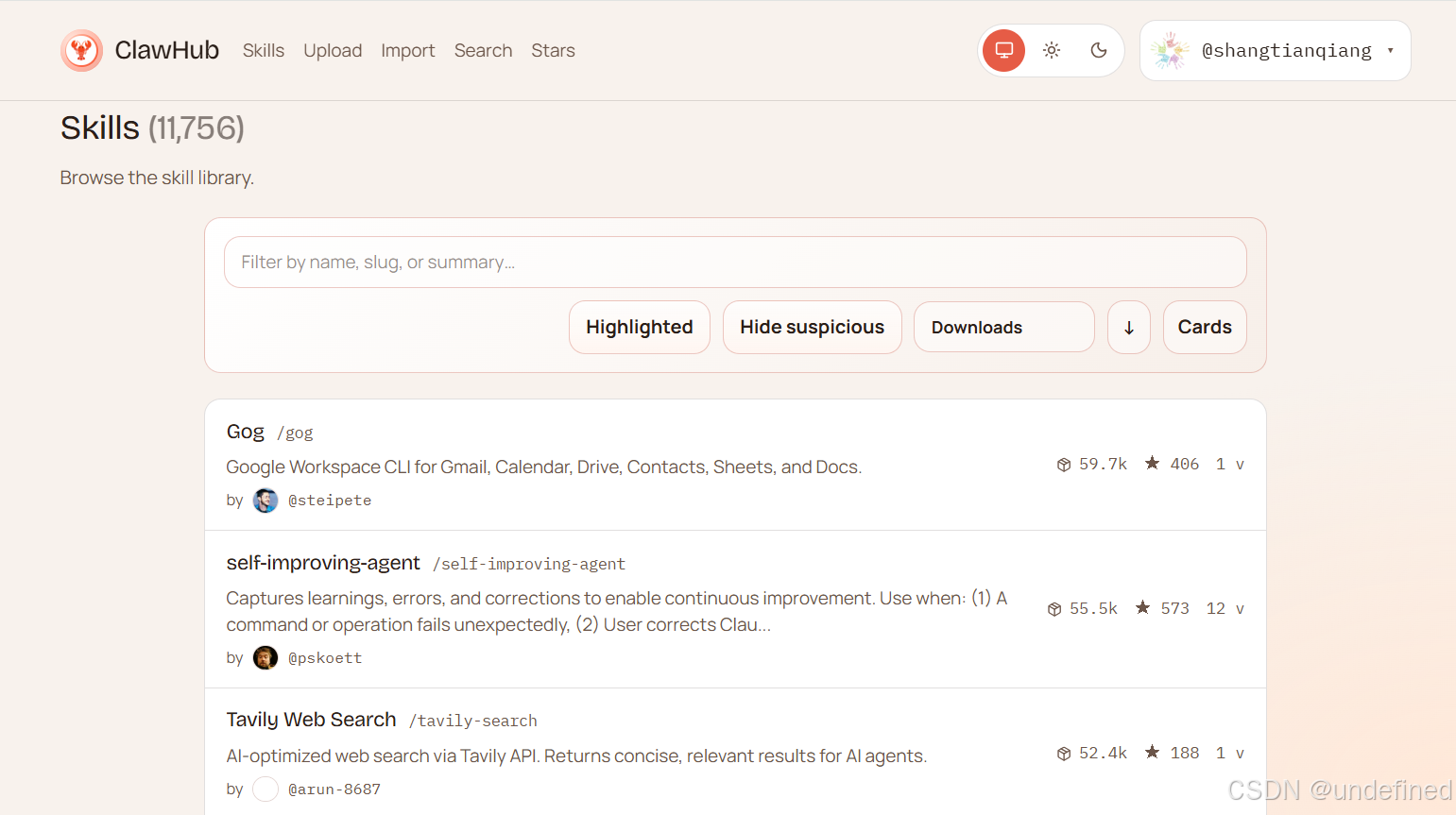
Task: Toggle the Highlighted filter
Action: (640, 327)
